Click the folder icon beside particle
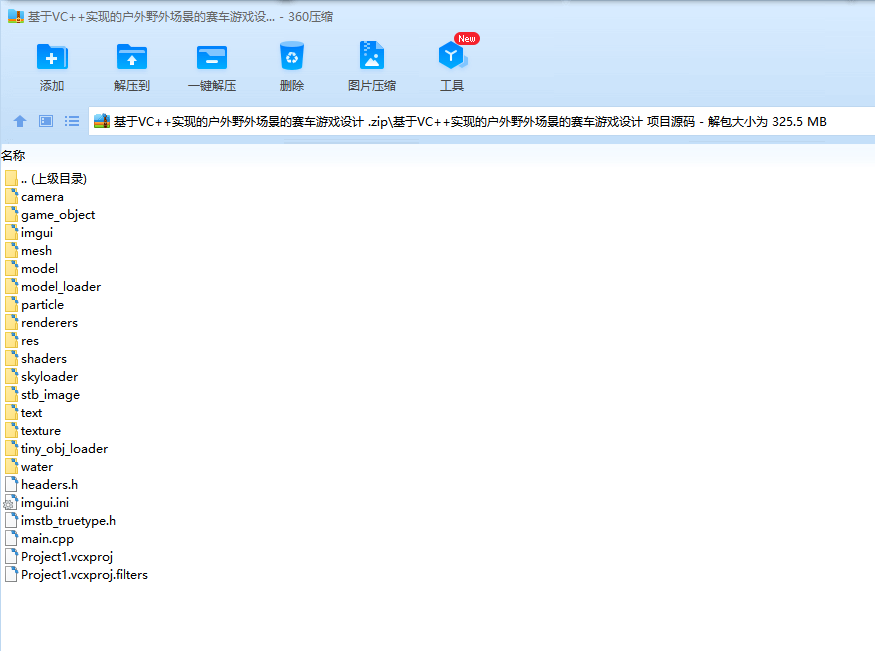Screen dimensions: 875x651 [x=12, y=304]
